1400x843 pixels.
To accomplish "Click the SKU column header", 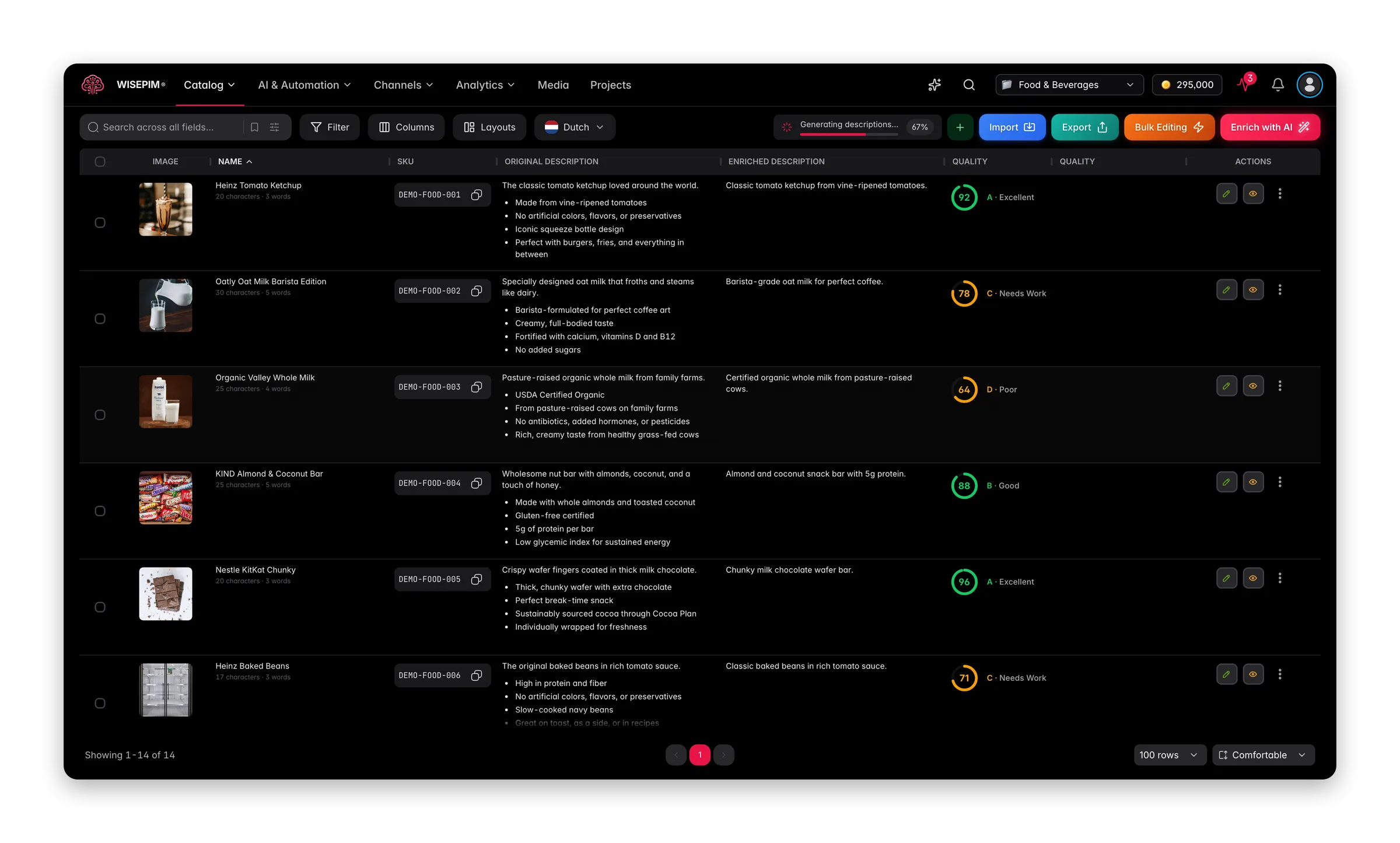I will (x=405, y=162).
